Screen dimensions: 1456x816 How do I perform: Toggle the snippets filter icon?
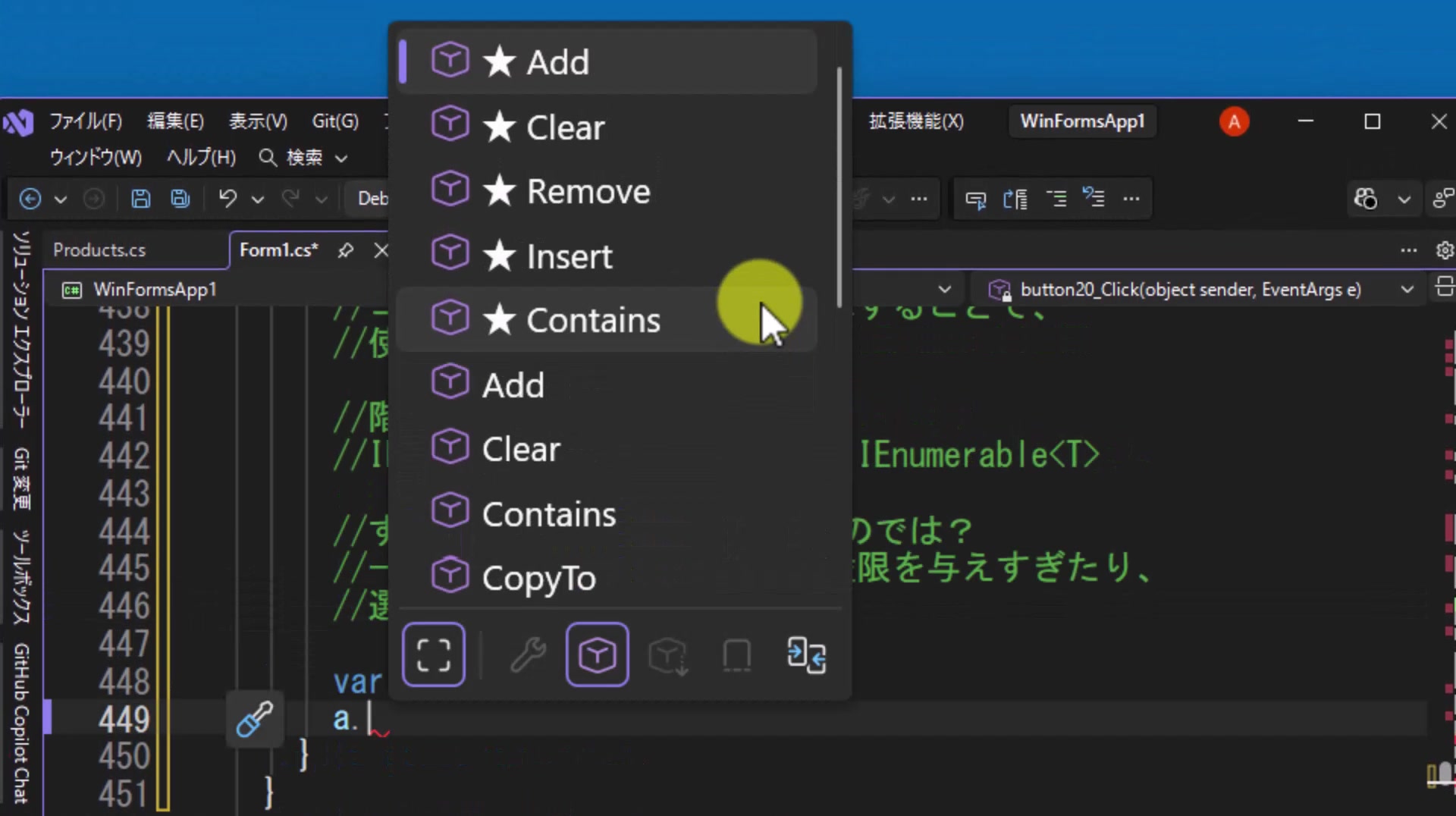[736, 654]
